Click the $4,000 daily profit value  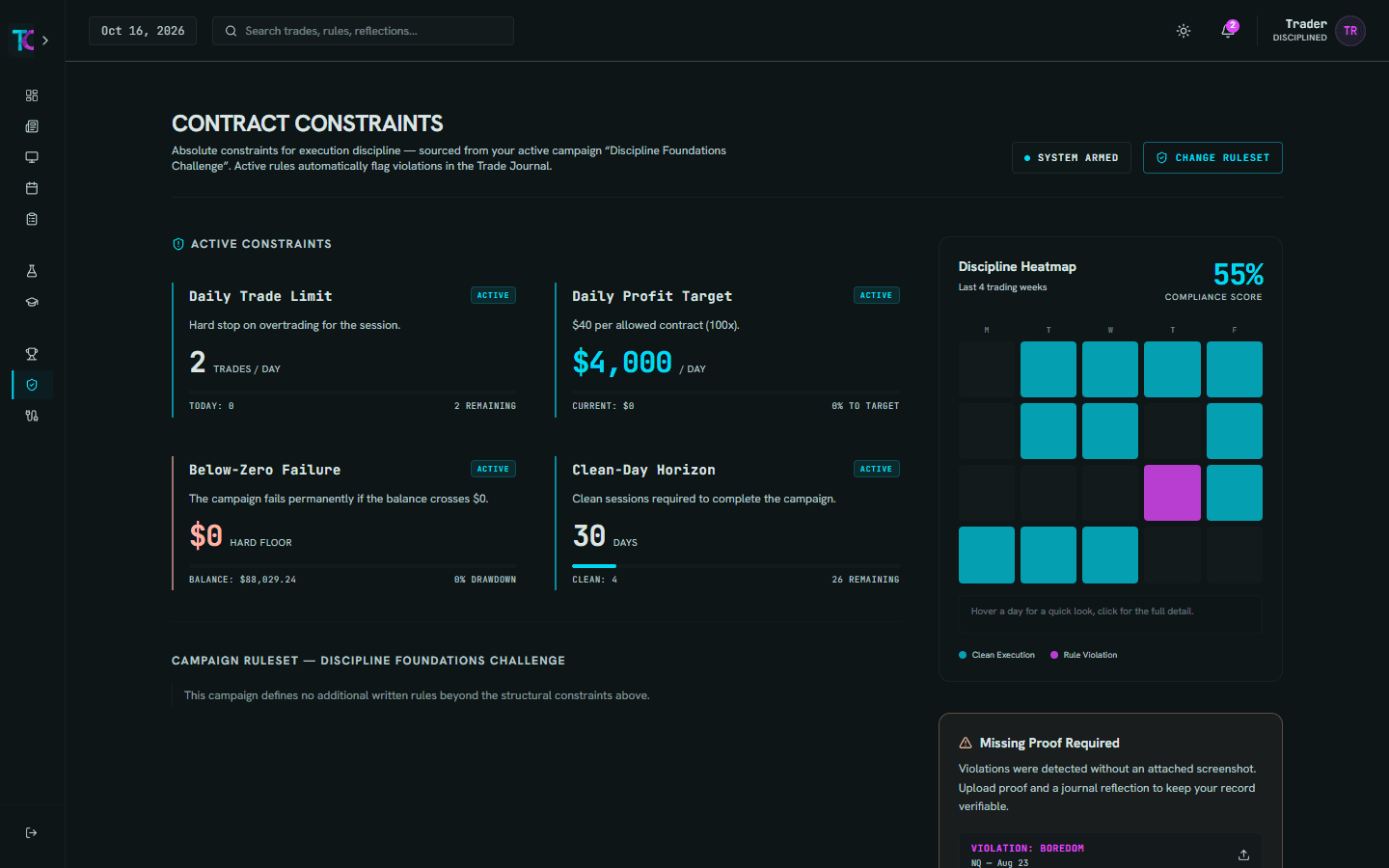622,363
